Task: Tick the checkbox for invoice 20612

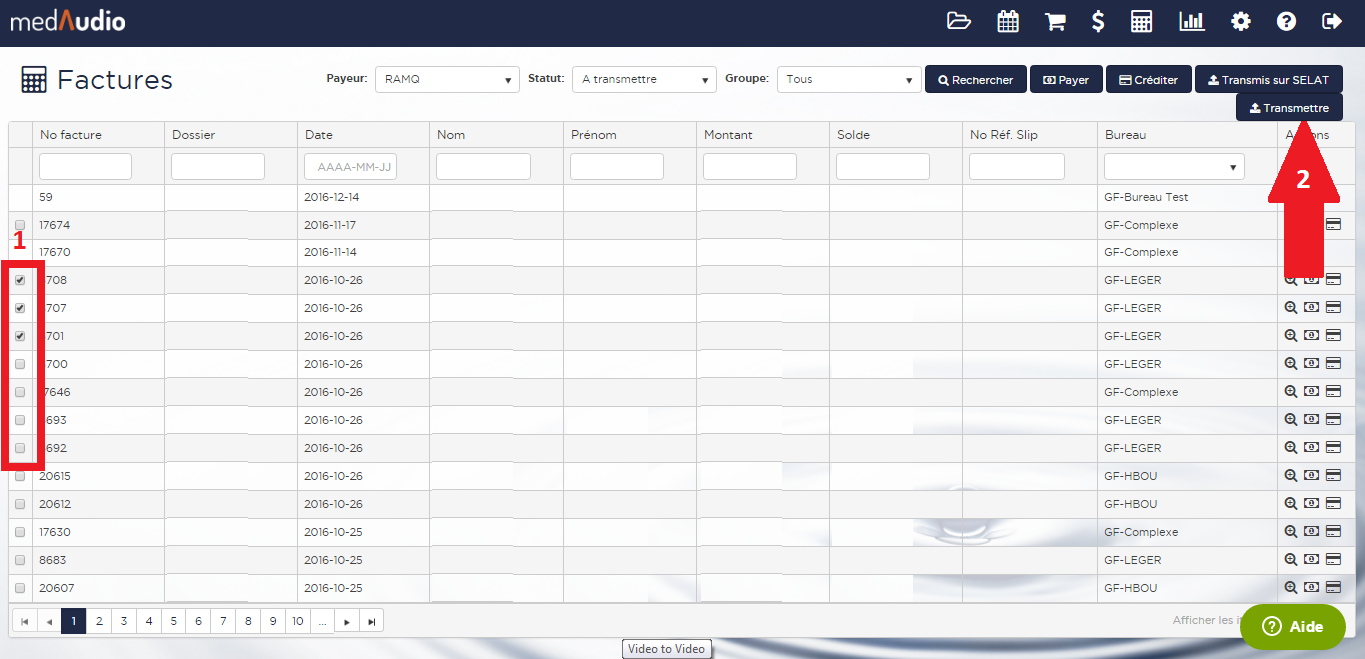Action: (x=20, y=504)
